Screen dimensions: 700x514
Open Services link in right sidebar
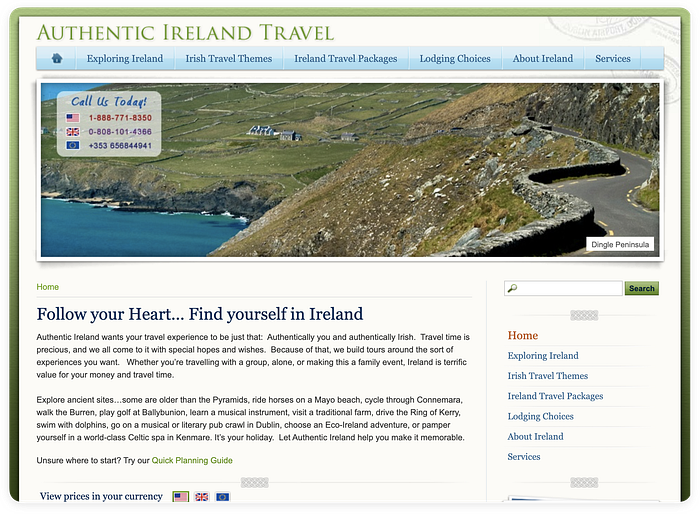(x=524, y=457)
